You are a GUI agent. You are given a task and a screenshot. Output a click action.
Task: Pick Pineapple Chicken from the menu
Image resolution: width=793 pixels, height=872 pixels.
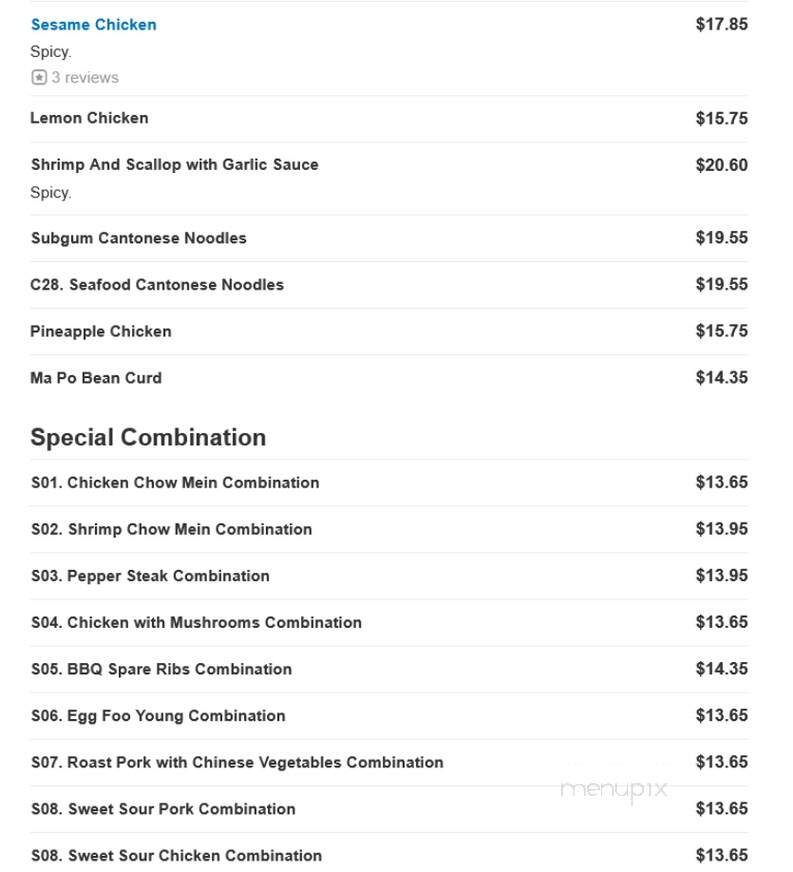coord(101,331)
